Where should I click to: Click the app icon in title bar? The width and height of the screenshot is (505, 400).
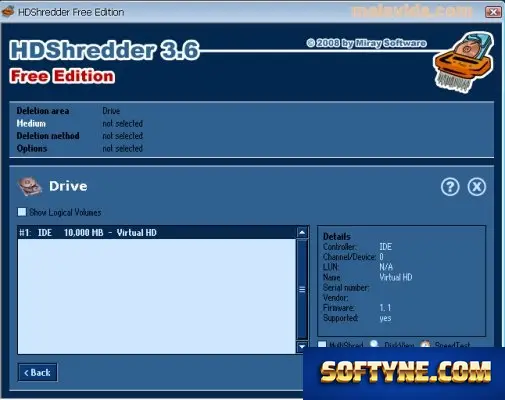(x=8, y=11)
